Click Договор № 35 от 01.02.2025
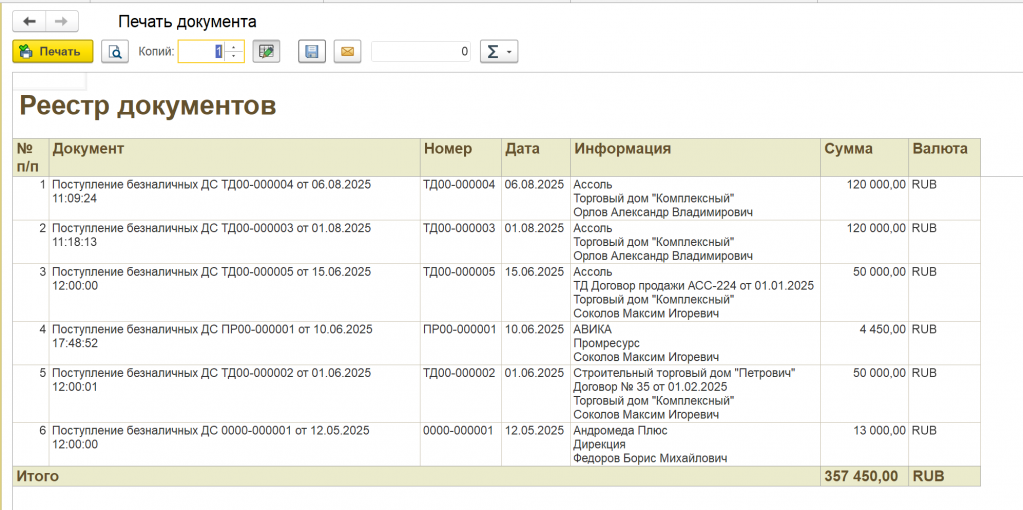1023x510 pixels. click(650, 387)
